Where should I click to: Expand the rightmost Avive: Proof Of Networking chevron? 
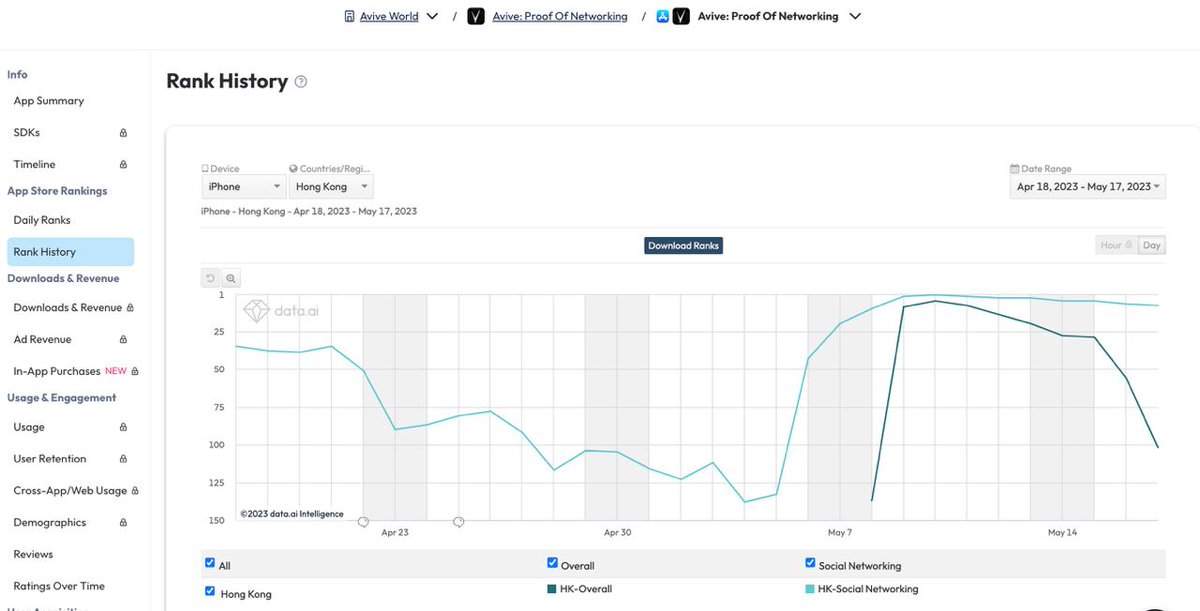[x=855, y=16]
